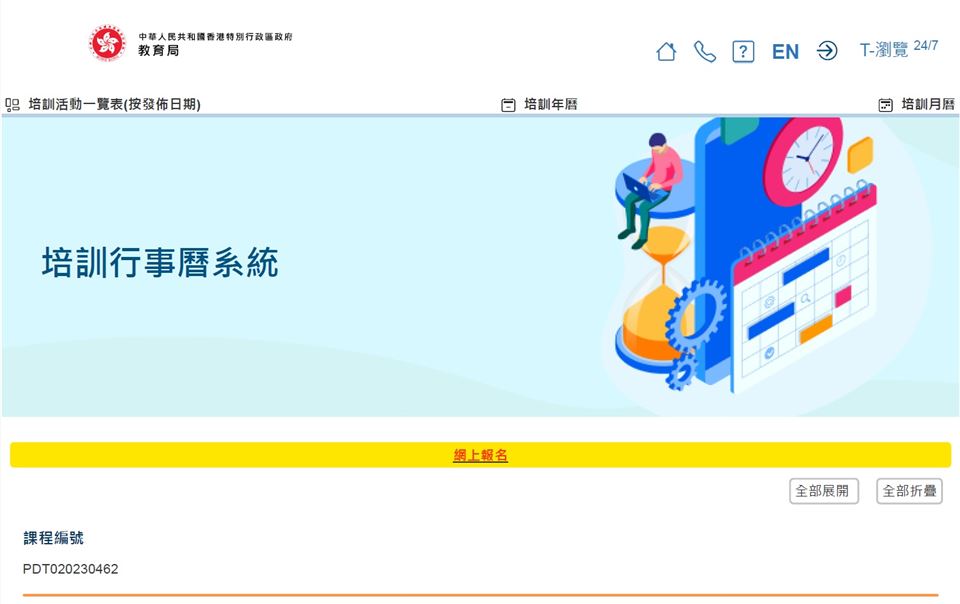
Task: Click the 教育局 header text
Action: 159,51
